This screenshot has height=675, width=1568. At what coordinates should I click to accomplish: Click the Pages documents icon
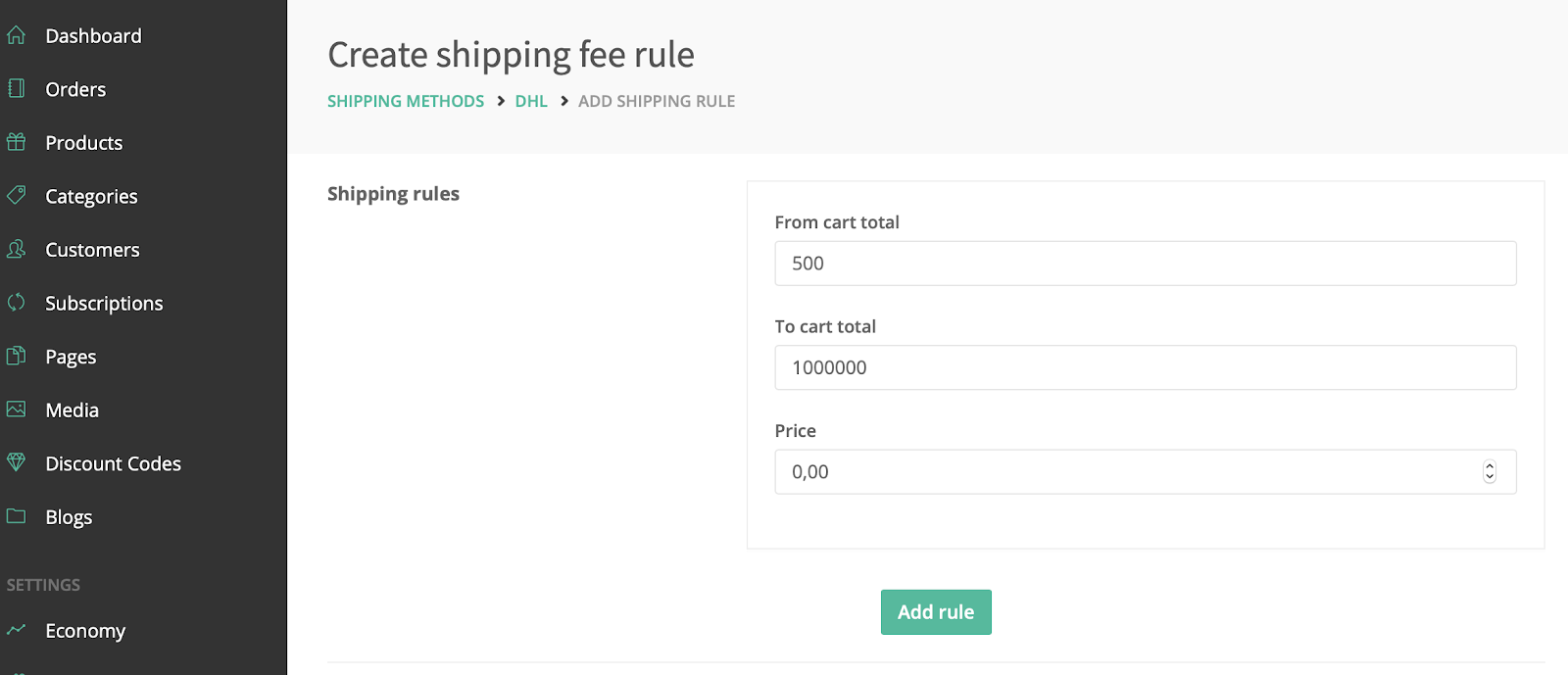[16, 356]
